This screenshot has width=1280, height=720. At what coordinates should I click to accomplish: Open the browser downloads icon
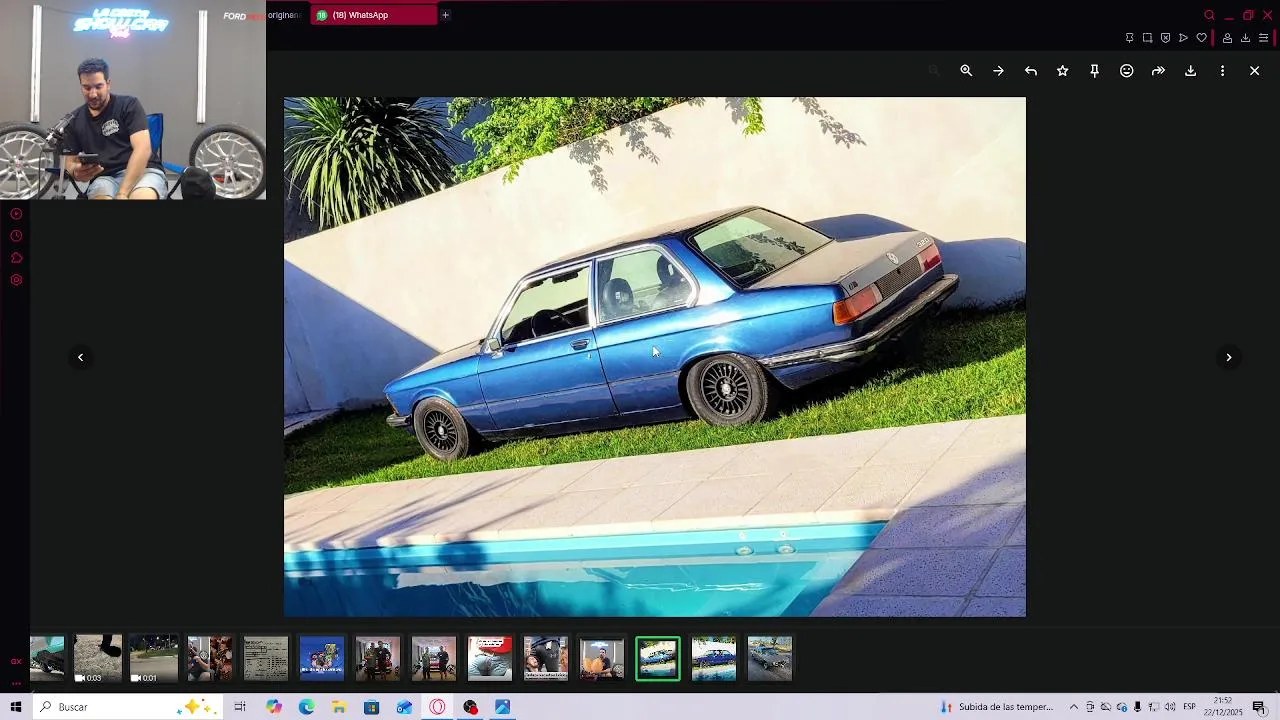[x=1245, y=38]
